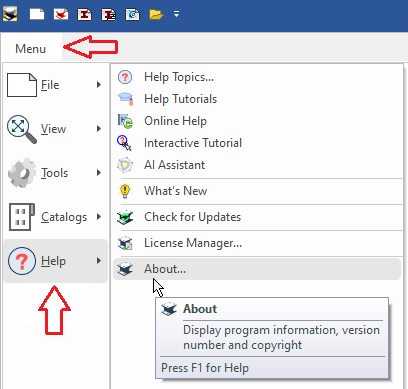Click the Interactive Tutorial cursor icon
The width and height of the screenshot is (408, 389).
pos(124,143)
